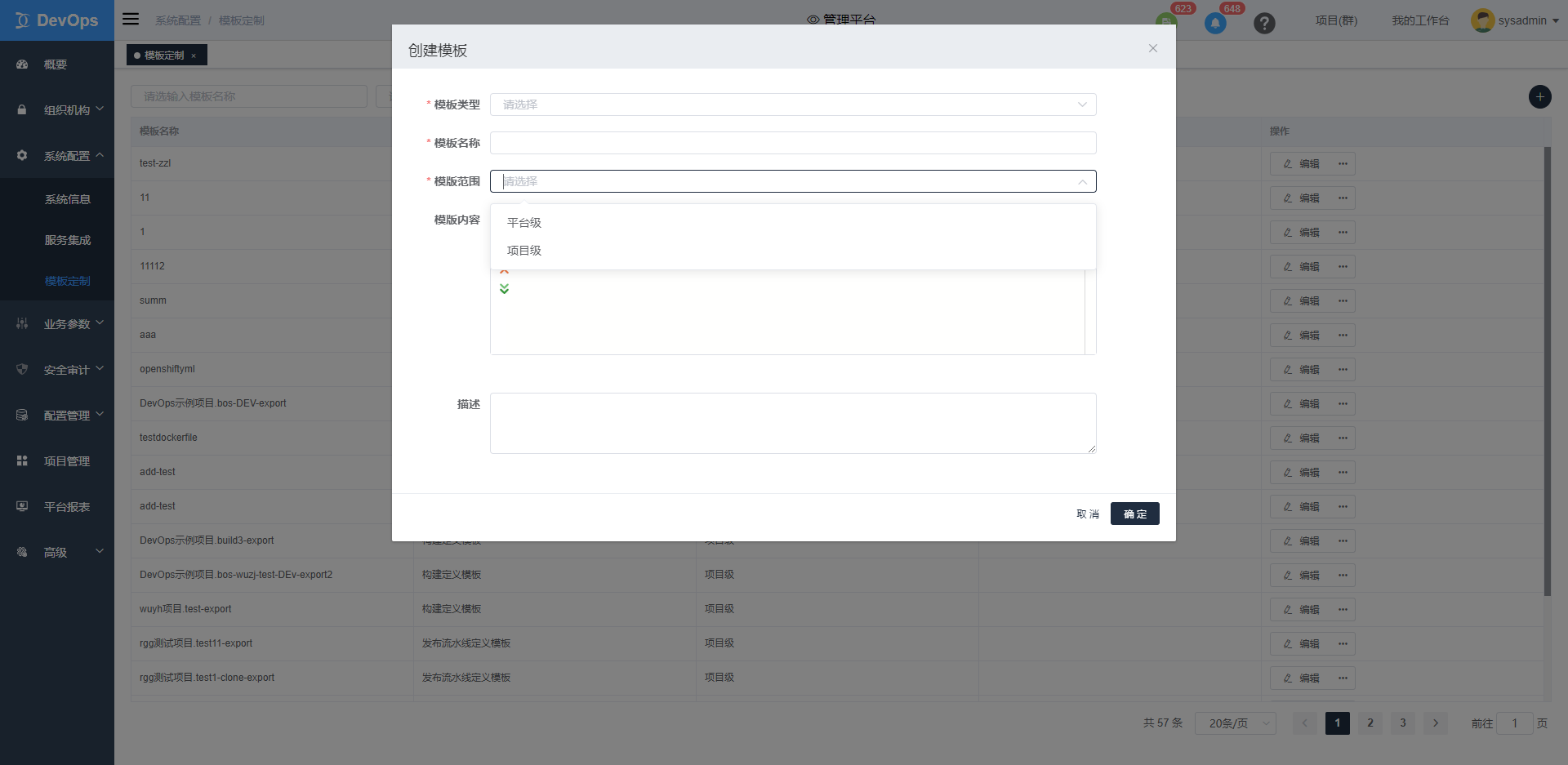This screenshot has height=765, width=1568.
Task: Open more options for openshiftyml row
Action: click(1343, 370)
